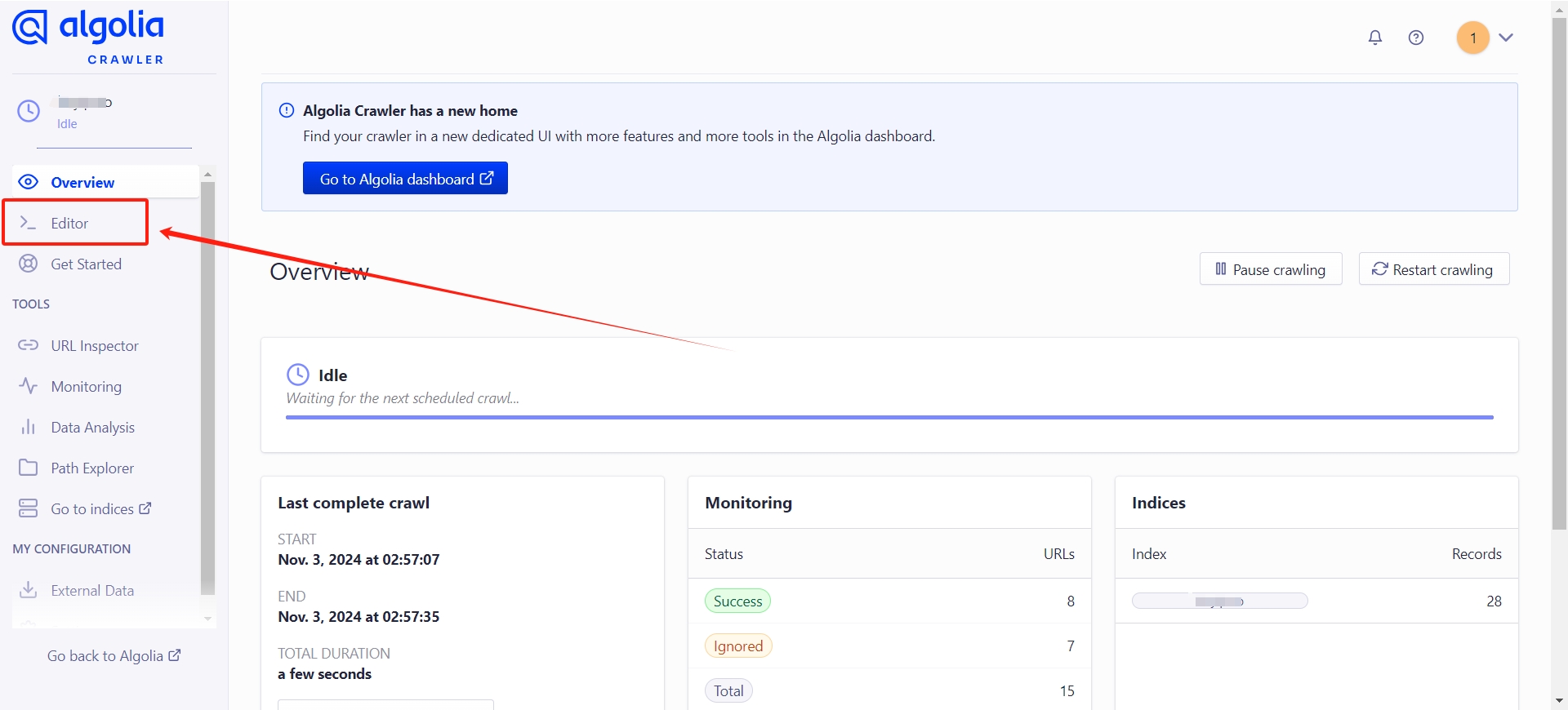
Task: Click the sidebar scroll up arrow
Action: click(207, 174)
